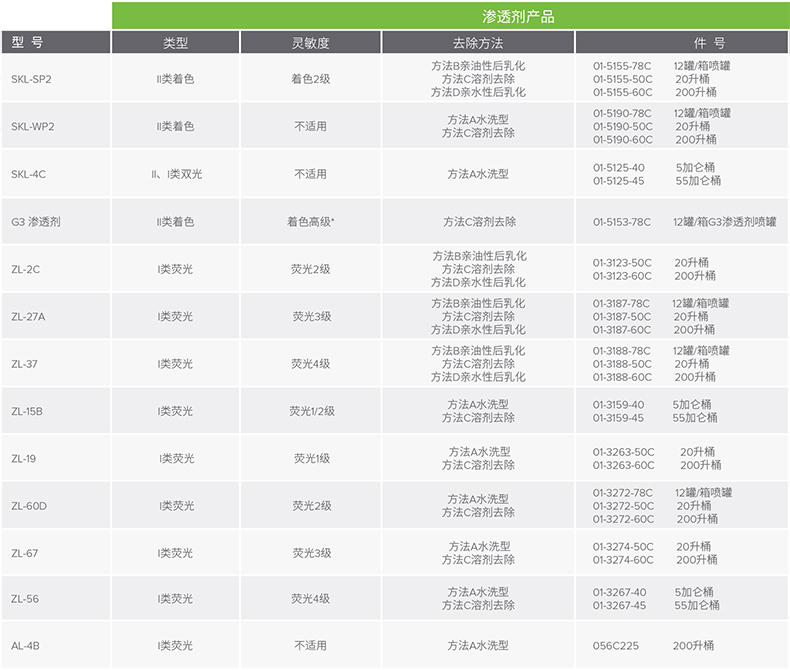
Task: Click the 灵敏度 column header
Action: coord(310,43)
